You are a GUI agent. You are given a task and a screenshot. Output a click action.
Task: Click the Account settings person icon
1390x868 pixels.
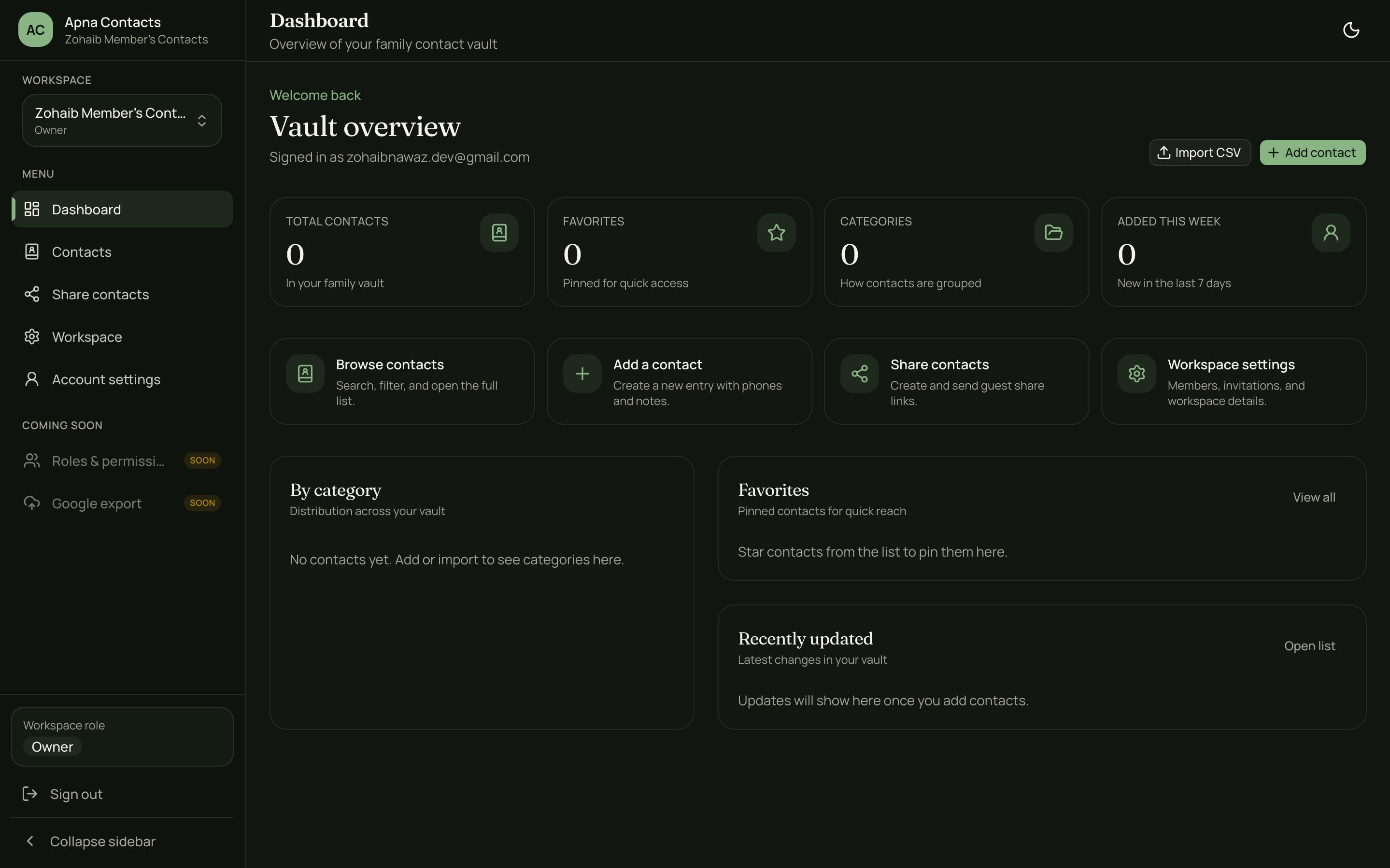point(32,379)
